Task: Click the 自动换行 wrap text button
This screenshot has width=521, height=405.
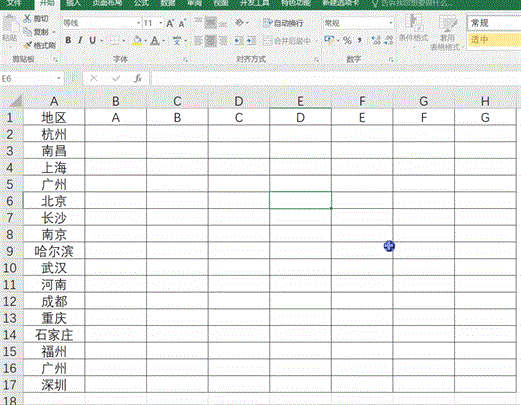Action: tap(283, 23)
